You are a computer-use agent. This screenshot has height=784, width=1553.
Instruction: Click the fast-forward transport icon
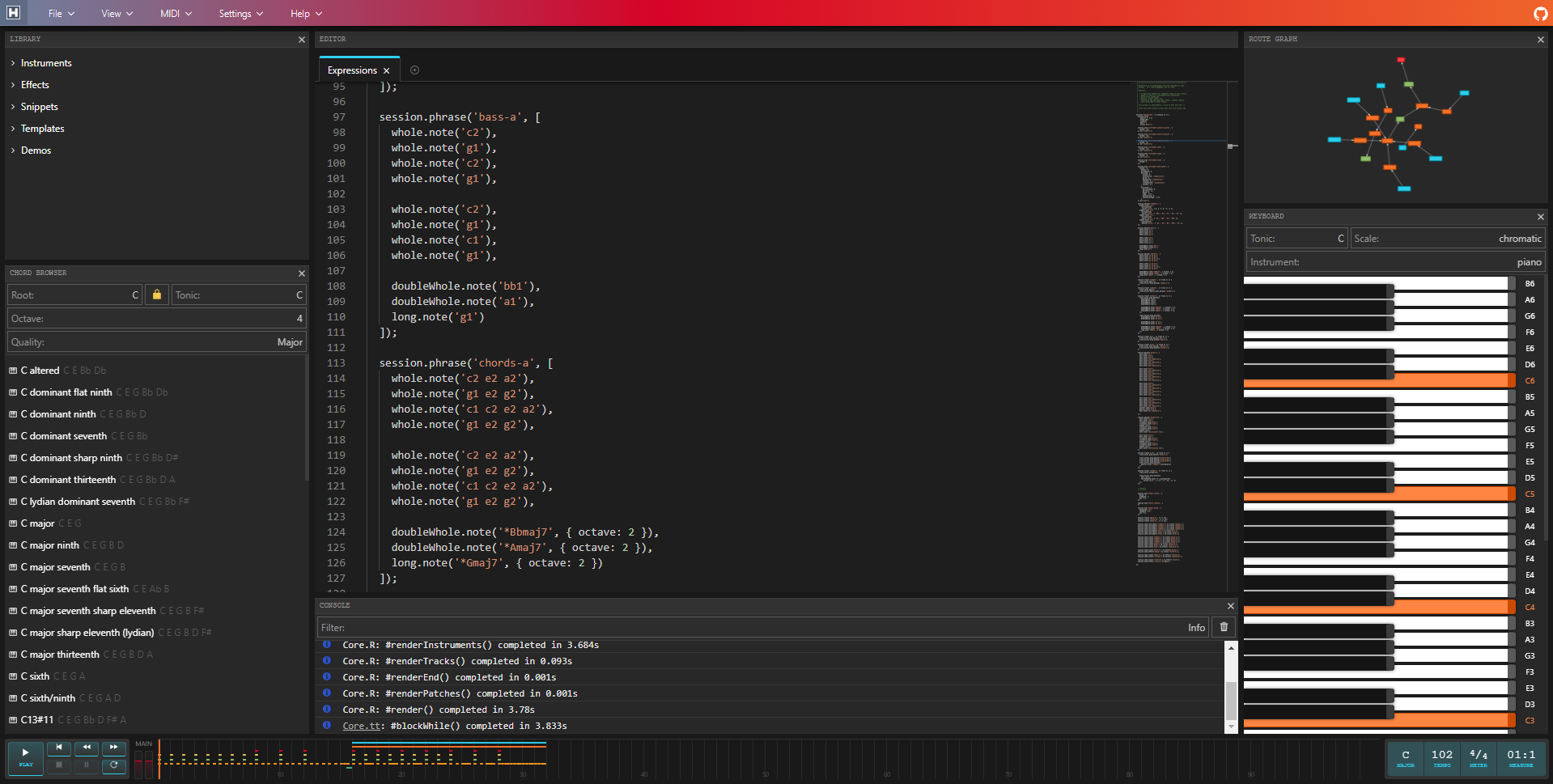point(114,748)
